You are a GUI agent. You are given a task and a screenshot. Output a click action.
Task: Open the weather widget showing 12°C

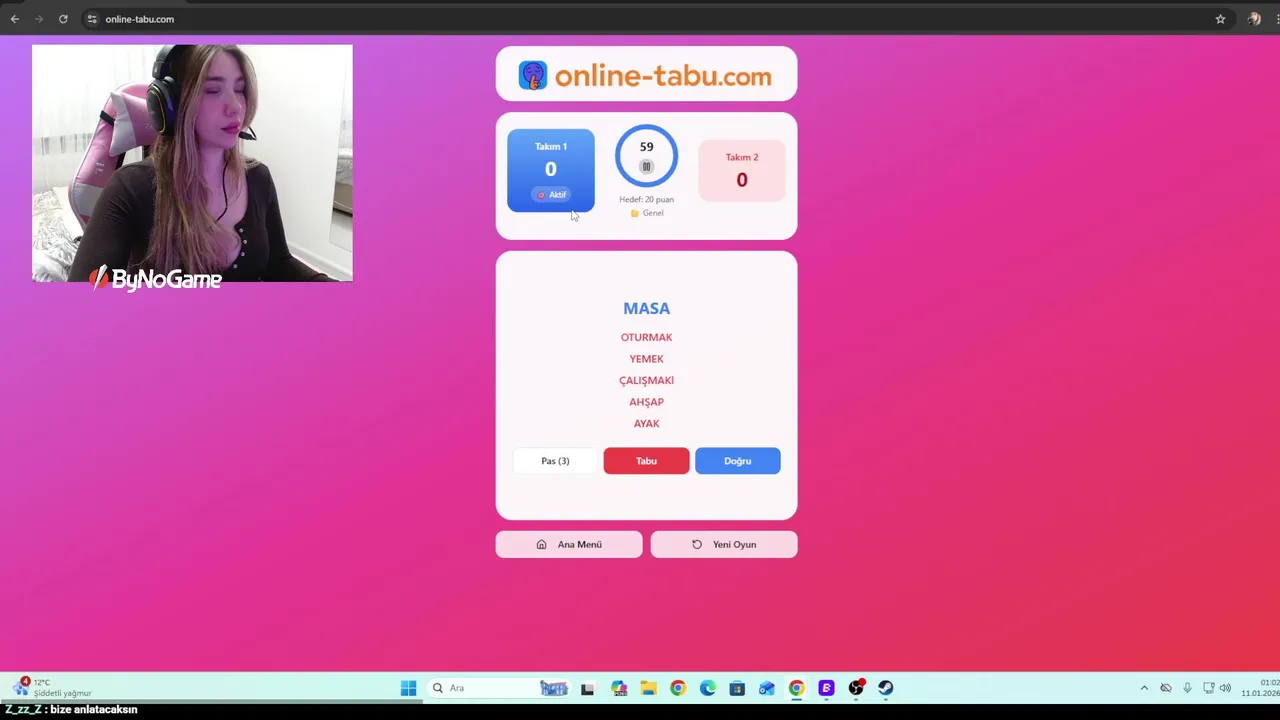tap(52, 687)
